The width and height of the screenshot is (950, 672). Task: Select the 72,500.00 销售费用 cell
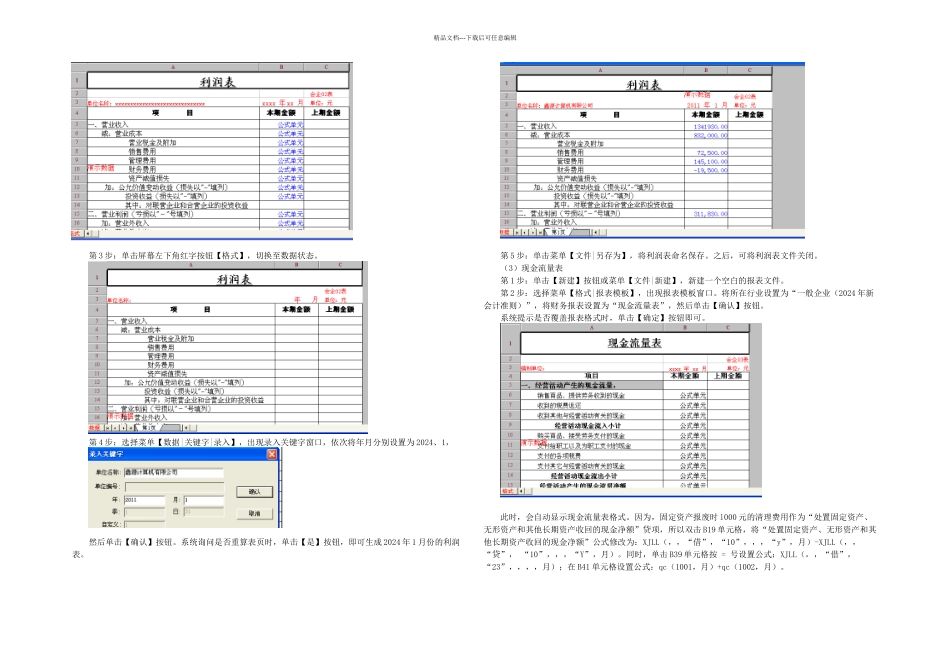click(706, 153)
